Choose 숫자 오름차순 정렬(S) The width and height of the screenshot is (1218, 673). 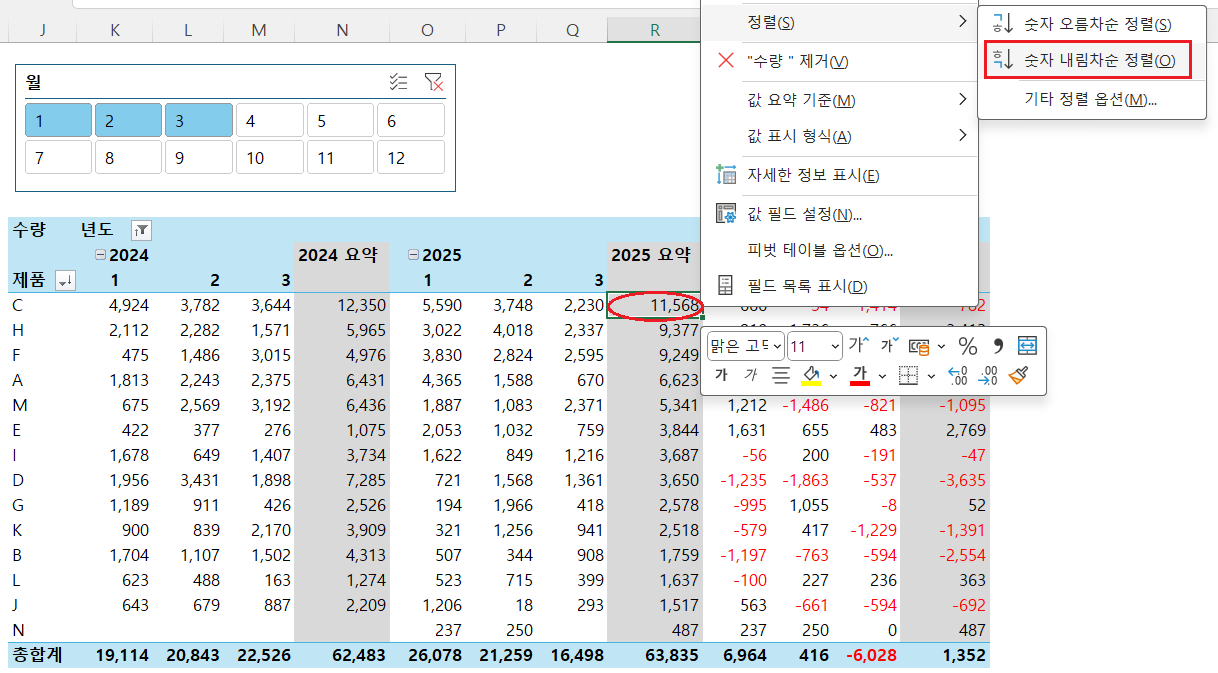(x=1092, y=24)
